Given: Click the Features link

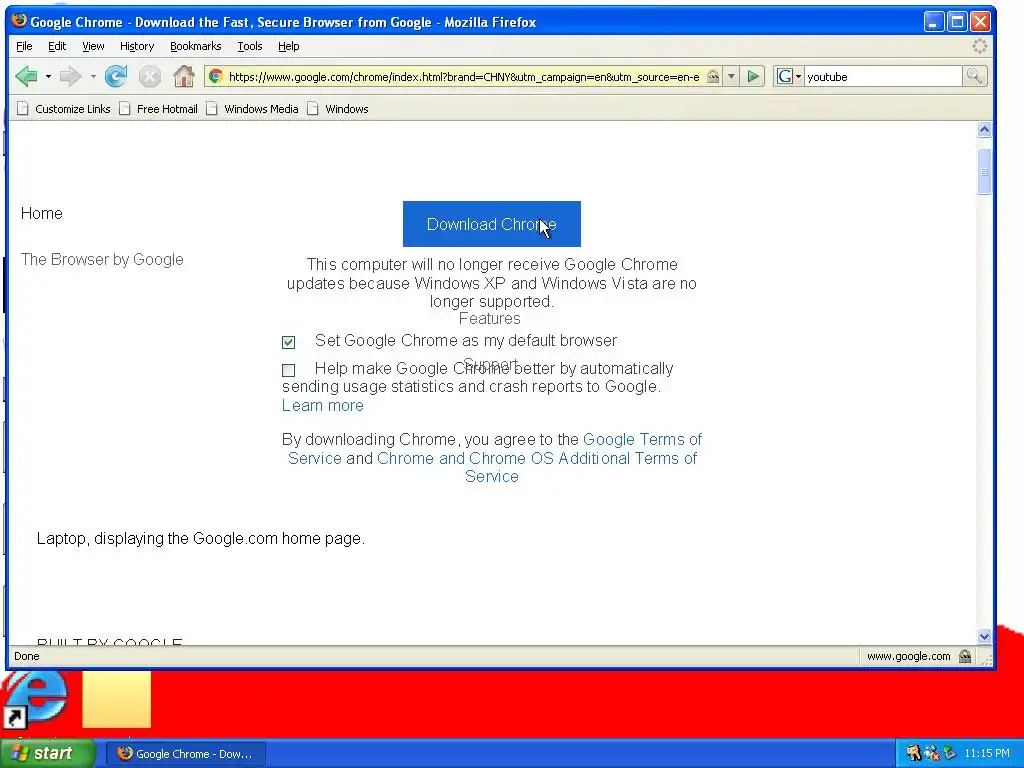Looking at the screenshot, I should 490,319.
